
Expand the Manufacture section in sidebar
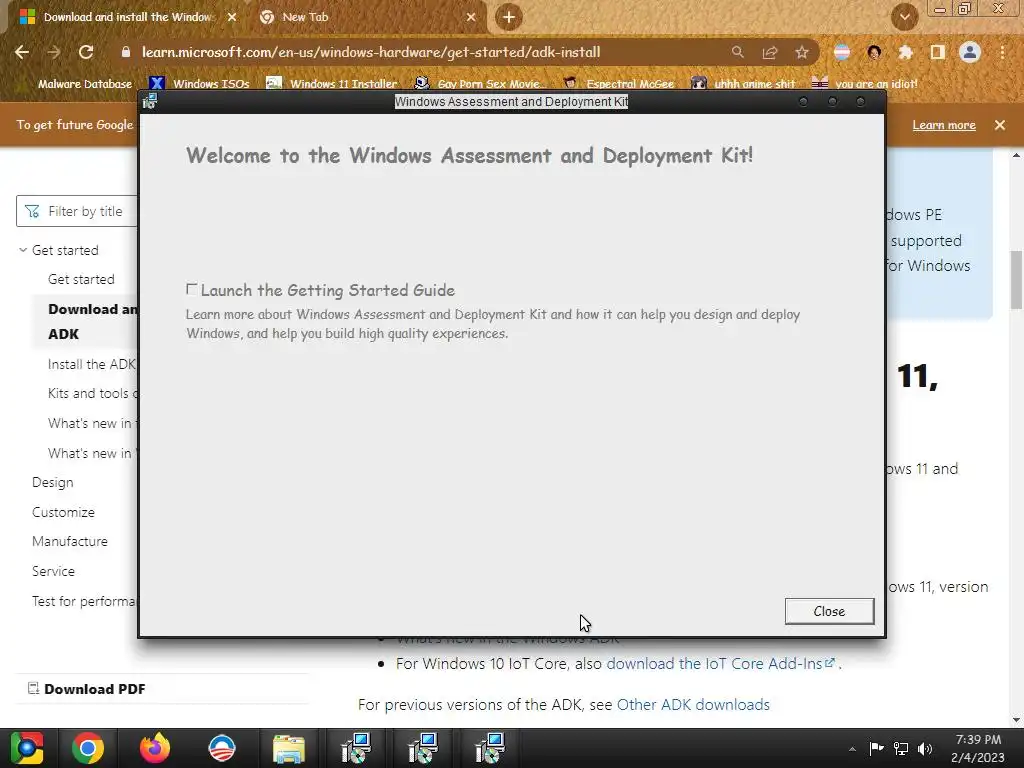point(70,541)
